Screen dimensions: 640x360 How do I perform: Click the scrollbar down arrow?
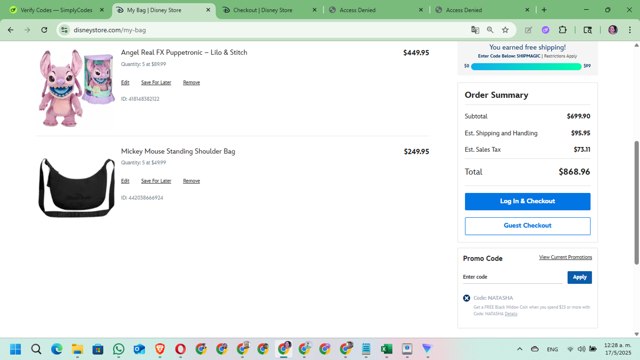click(636, 334)
